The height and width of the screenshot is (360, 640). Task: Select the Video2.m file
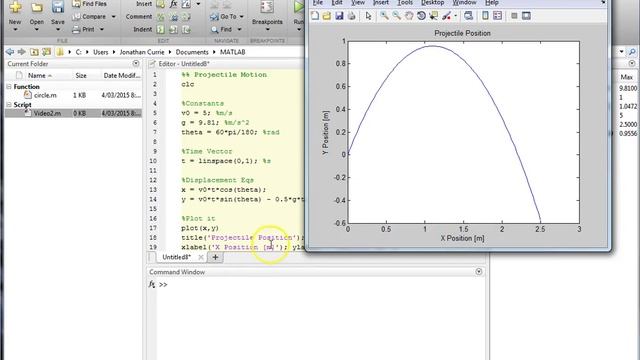47,113
